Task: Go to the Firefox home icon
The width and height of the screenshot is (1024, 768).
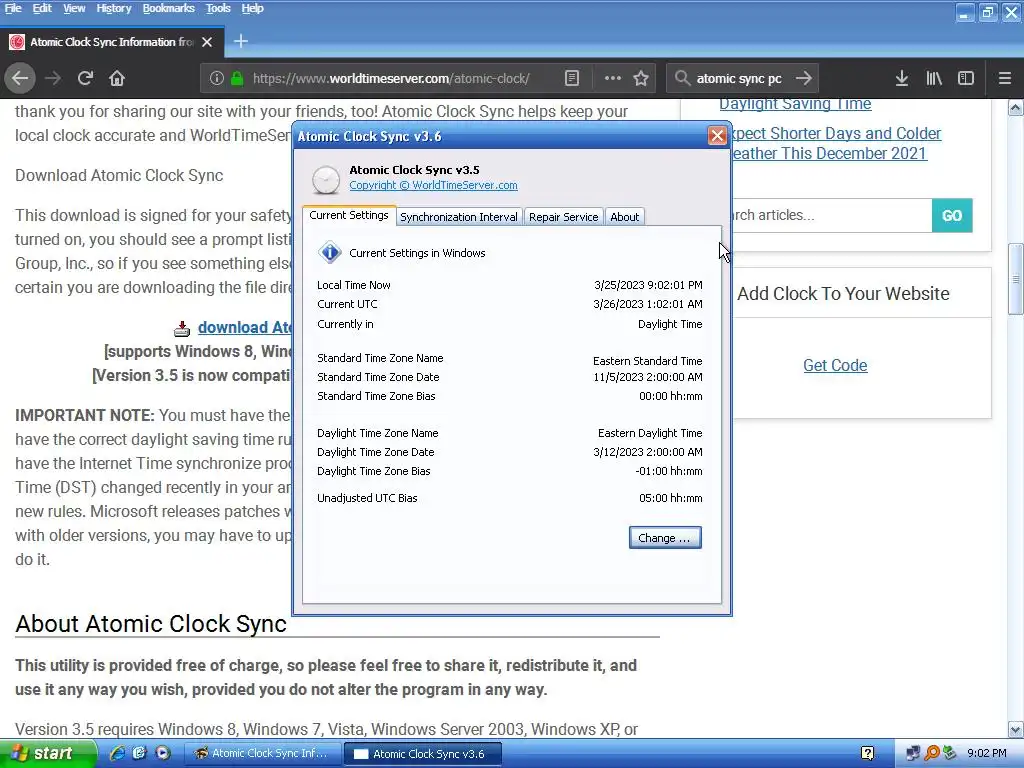Action: 117,78
